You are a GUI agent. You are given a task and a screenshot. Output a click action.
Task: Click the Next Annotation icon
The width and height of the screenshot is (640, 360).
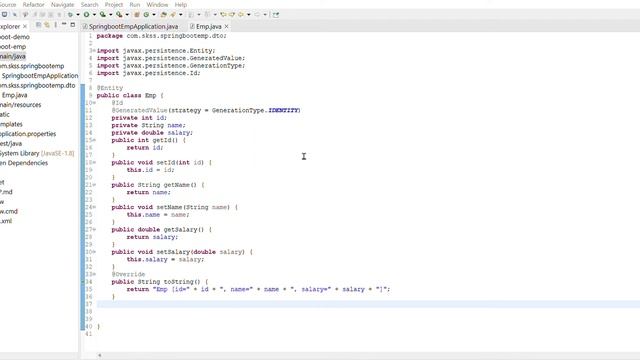[191, 15]
